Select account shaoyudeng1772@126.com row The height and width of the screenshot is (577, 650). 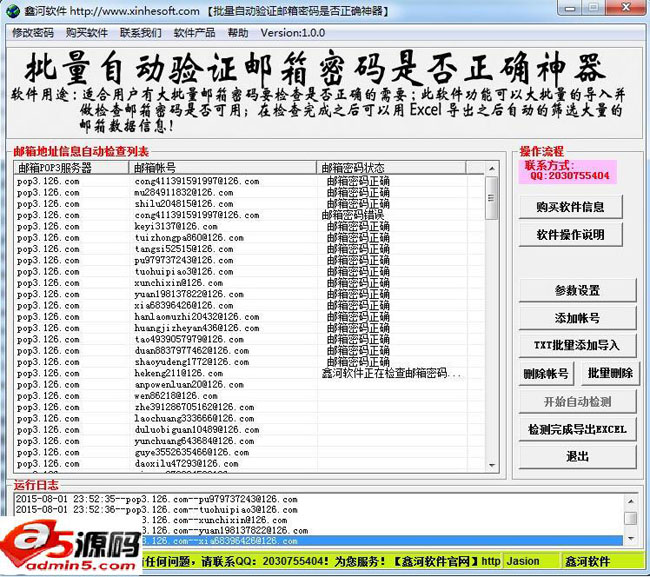point(249,362)
